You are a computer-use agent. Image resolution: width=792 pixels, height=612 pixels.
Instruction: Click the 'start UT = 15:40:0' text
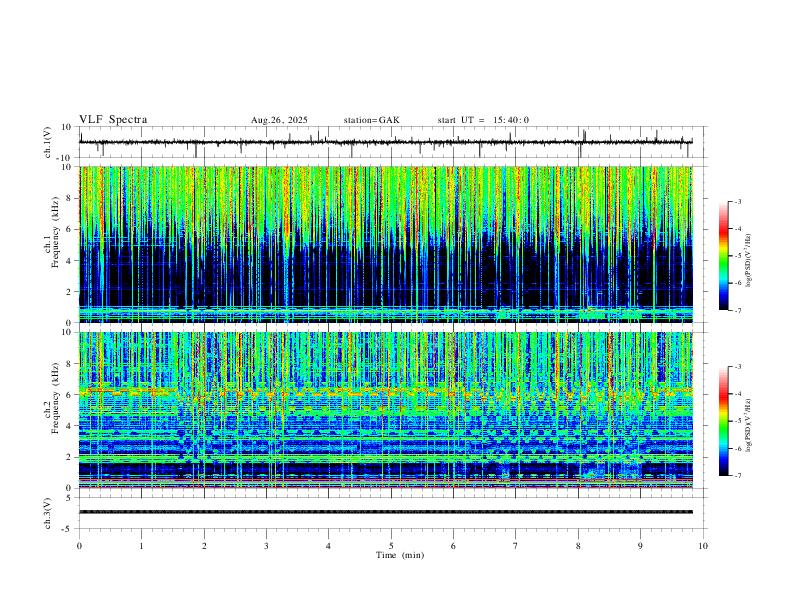click(x=483, y=120)
